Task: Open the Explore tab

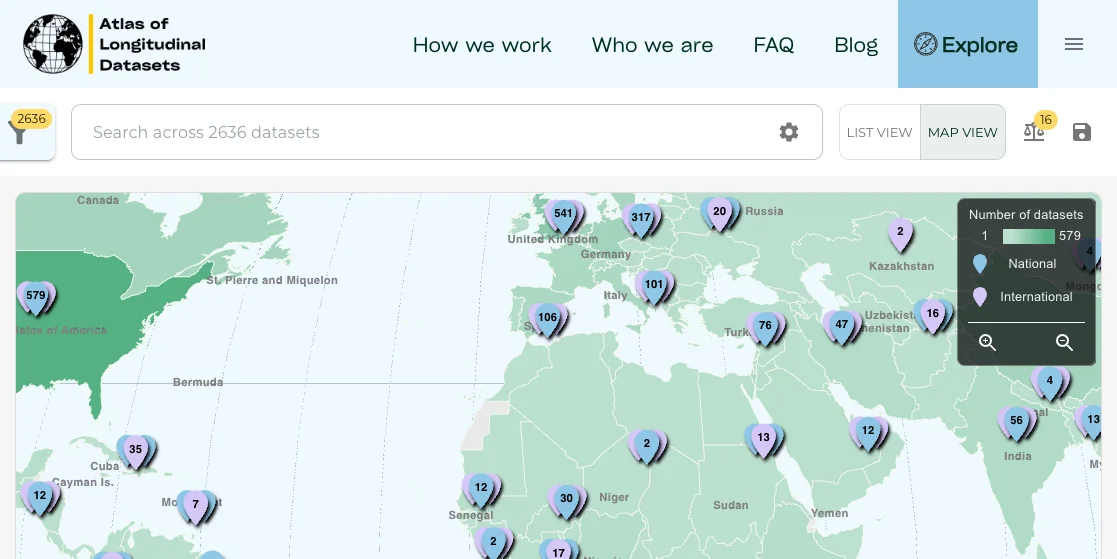Action: point(967,45)
